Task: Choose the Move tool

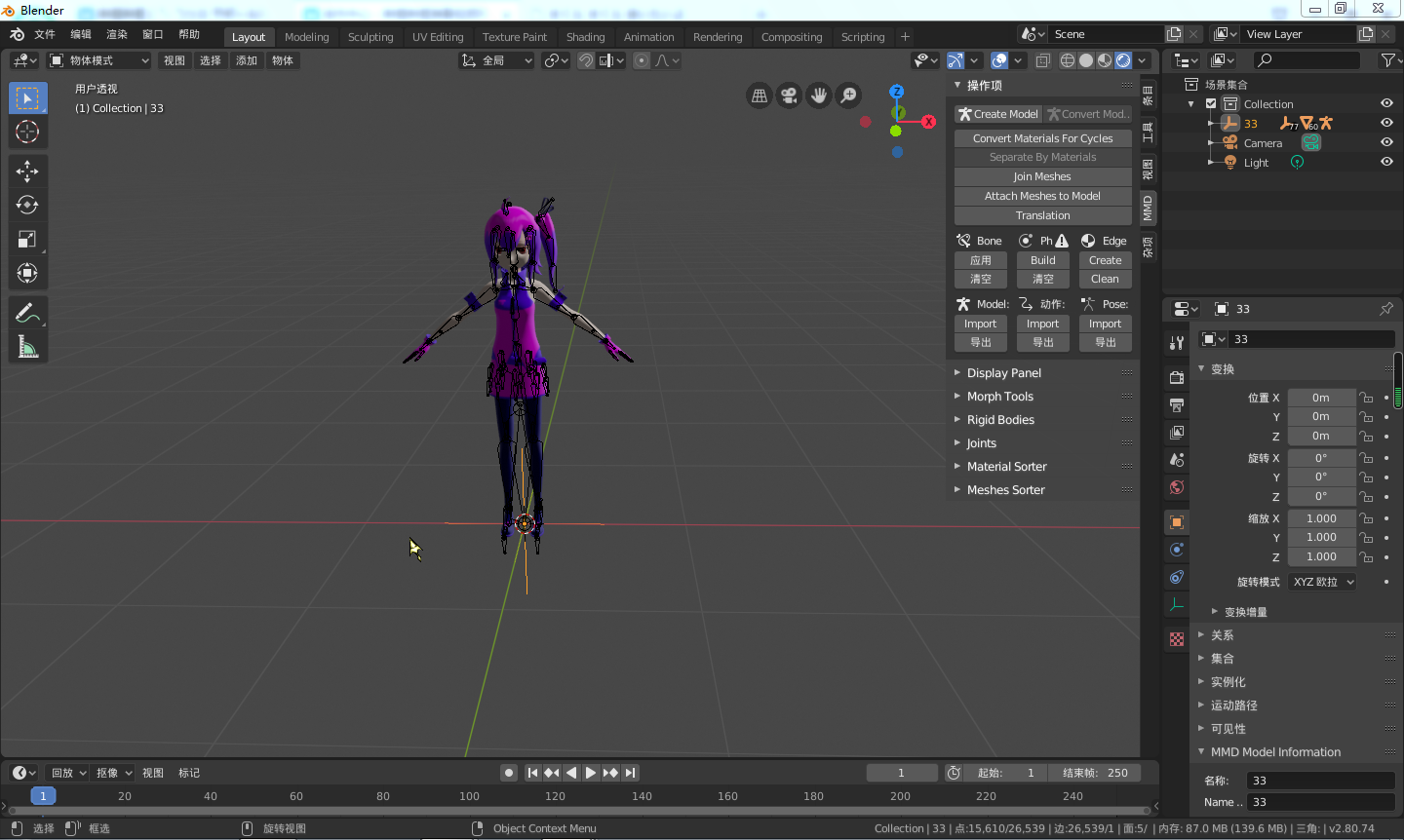Action: tap(27, 172)
